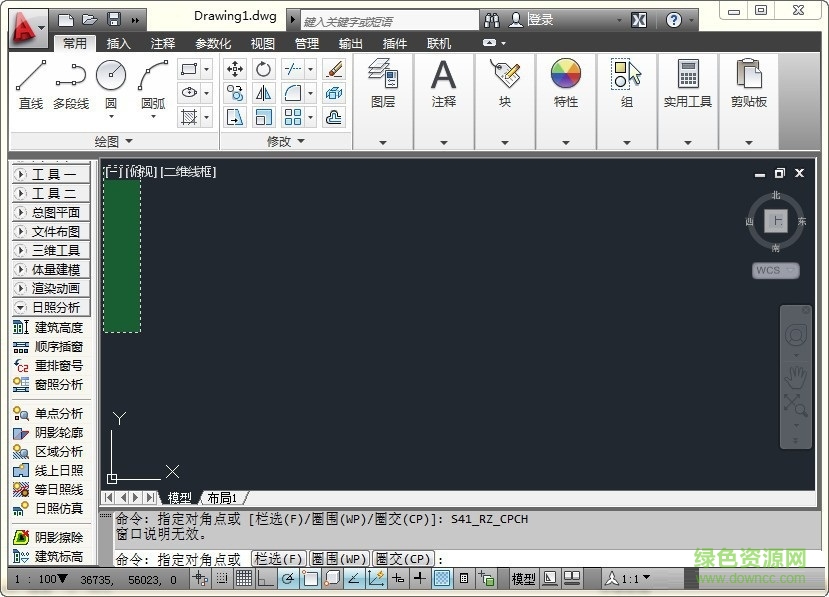Click the Move tool icon in 修改 panel
The height and width of the screenshot is (597, 829).
click(x=235, y=69)
